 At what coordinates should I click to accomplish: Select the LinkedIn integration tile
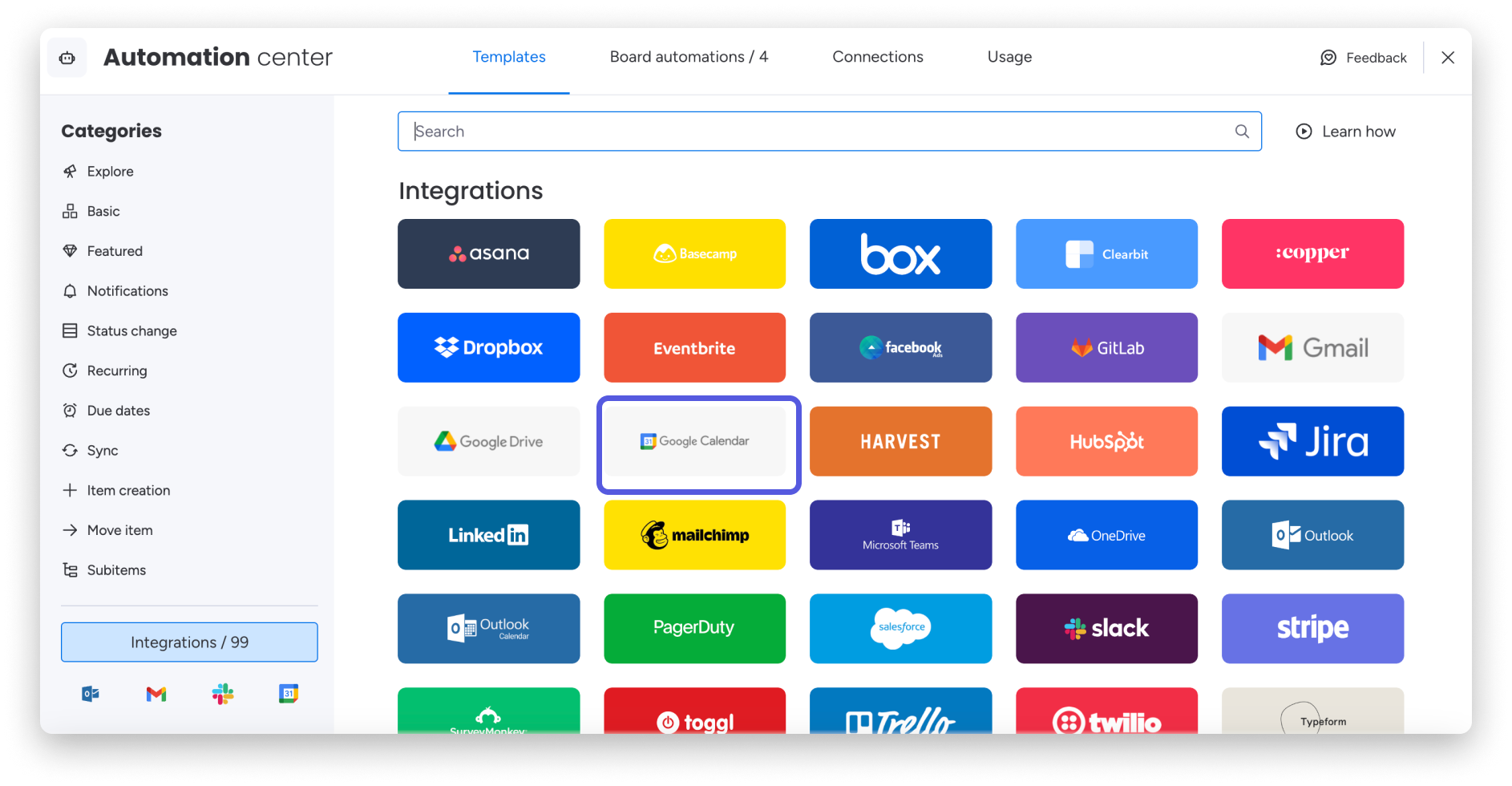488,535
